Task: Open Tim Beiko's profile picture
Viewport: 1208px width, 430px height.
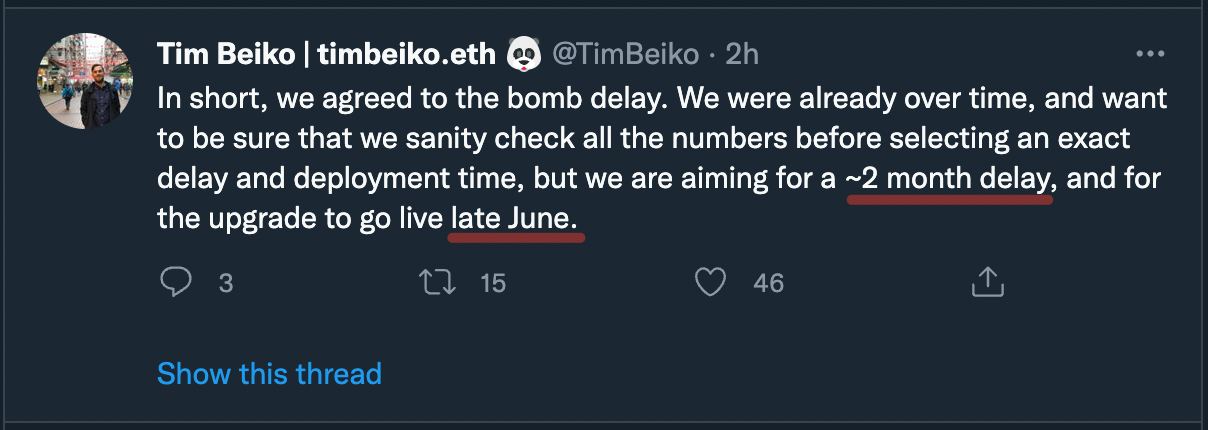Action: pos(85,81)
